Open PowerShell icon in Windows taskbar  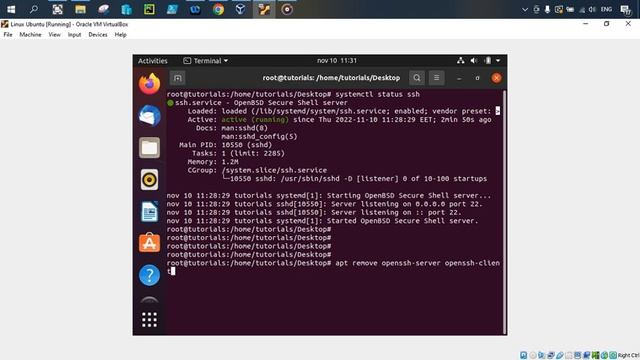(172, 9)
